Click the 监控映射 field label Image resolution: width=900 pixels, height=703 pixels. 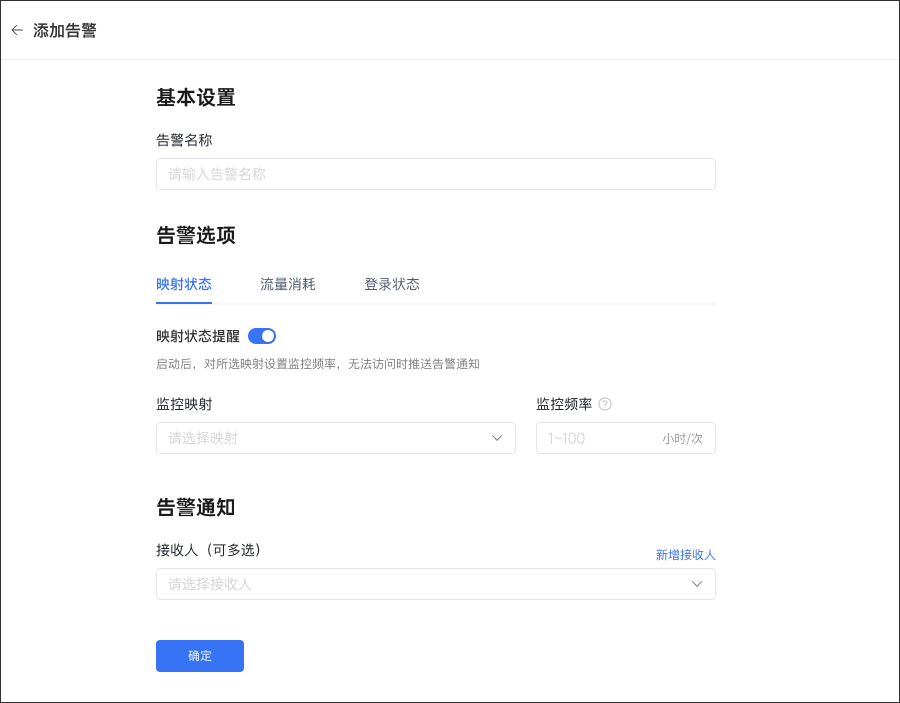pos(184,404)
